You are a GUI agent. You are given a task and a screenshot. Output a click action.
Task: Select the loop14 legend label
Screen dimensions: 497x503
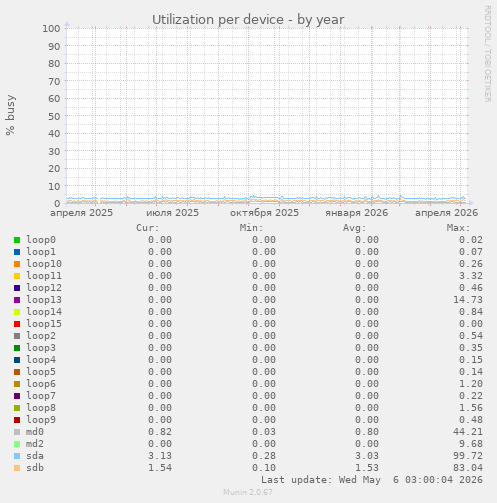pos(44,312)
